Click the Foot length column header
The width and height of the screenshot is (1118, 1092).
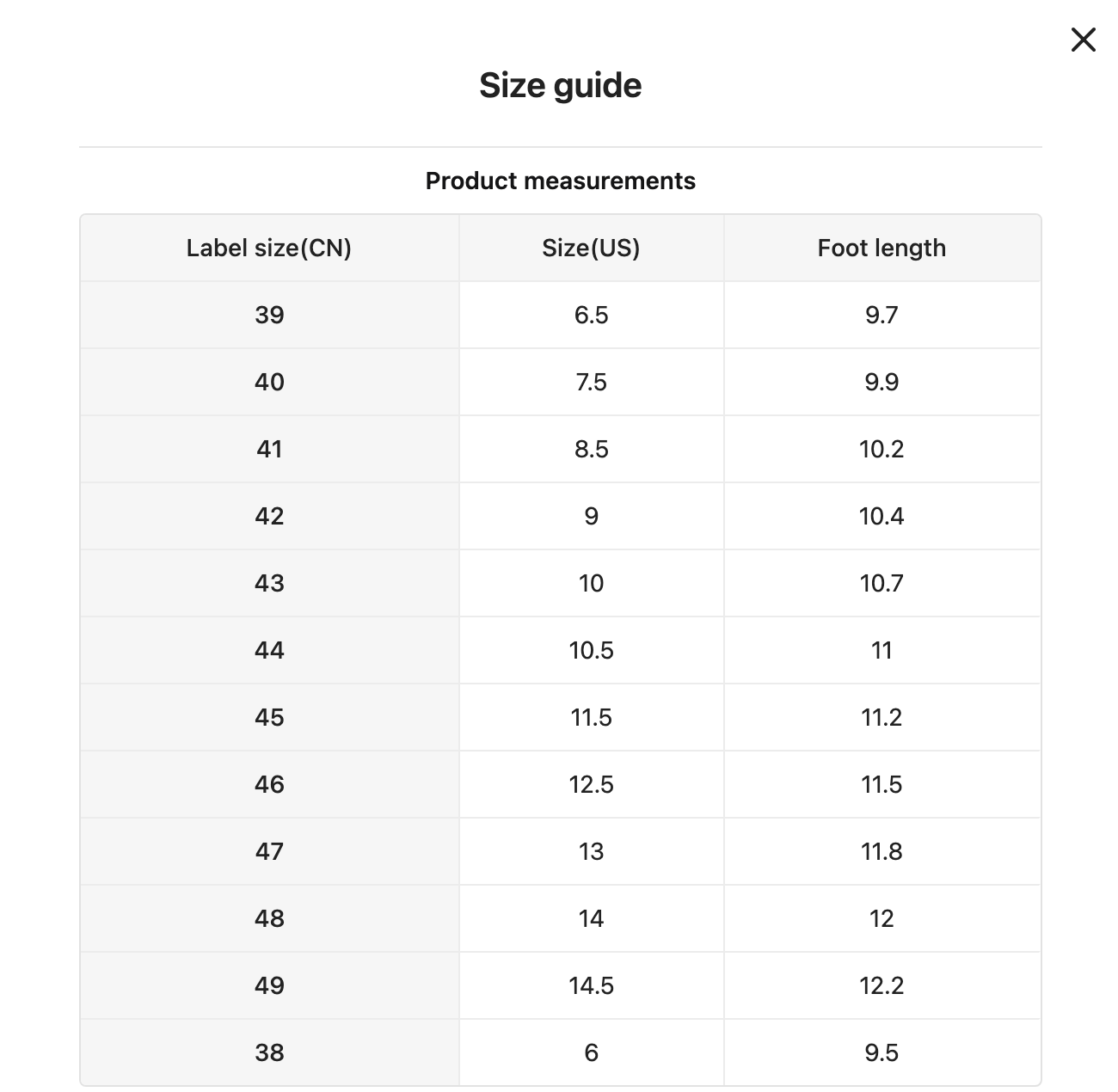coord(881,248)
